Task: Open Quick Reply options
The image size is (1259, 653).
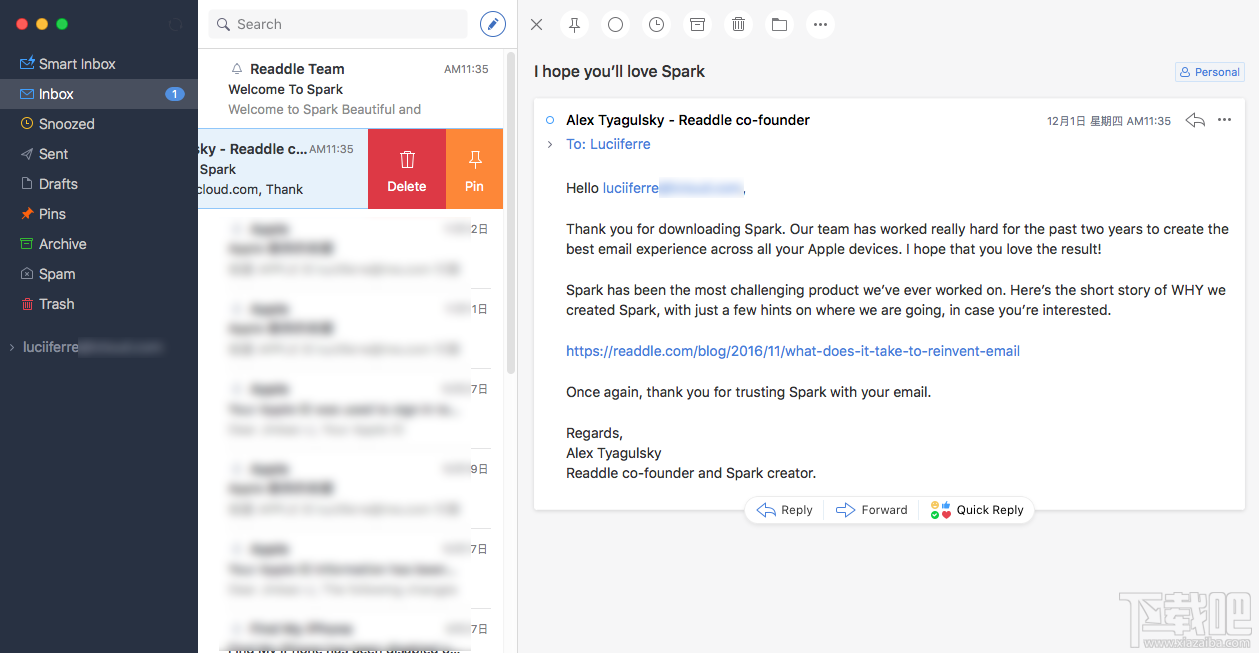Action: 977,510
